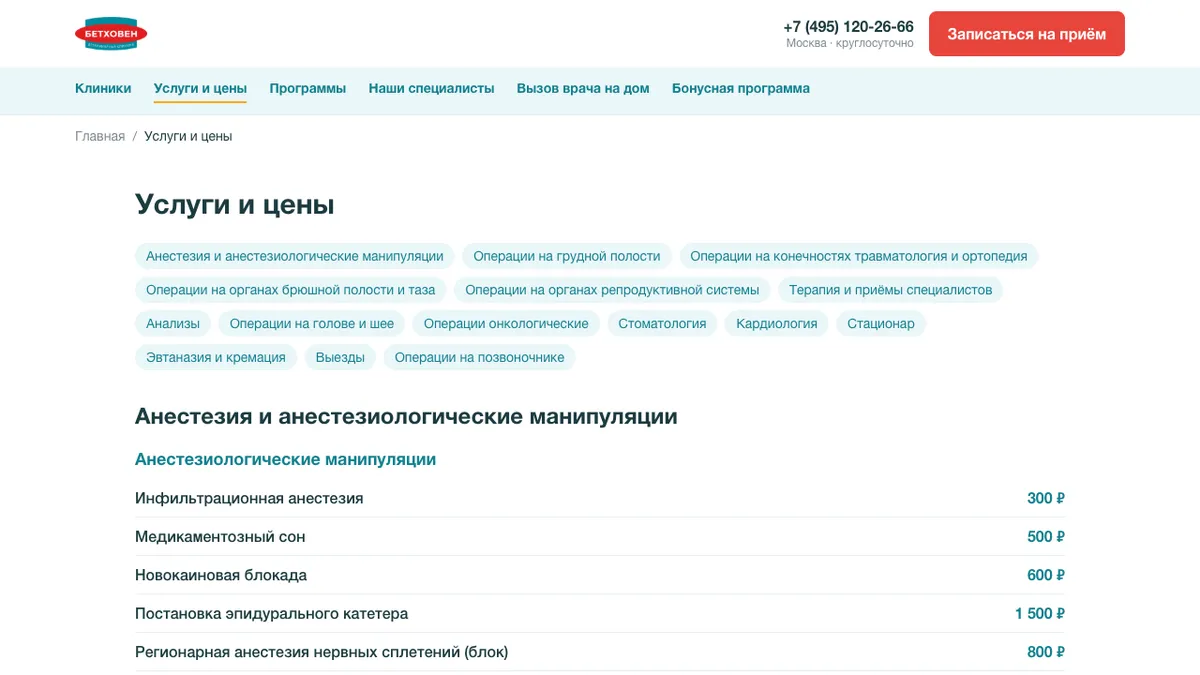Jump to Эвтаназия и кремация category

(216, 357)
